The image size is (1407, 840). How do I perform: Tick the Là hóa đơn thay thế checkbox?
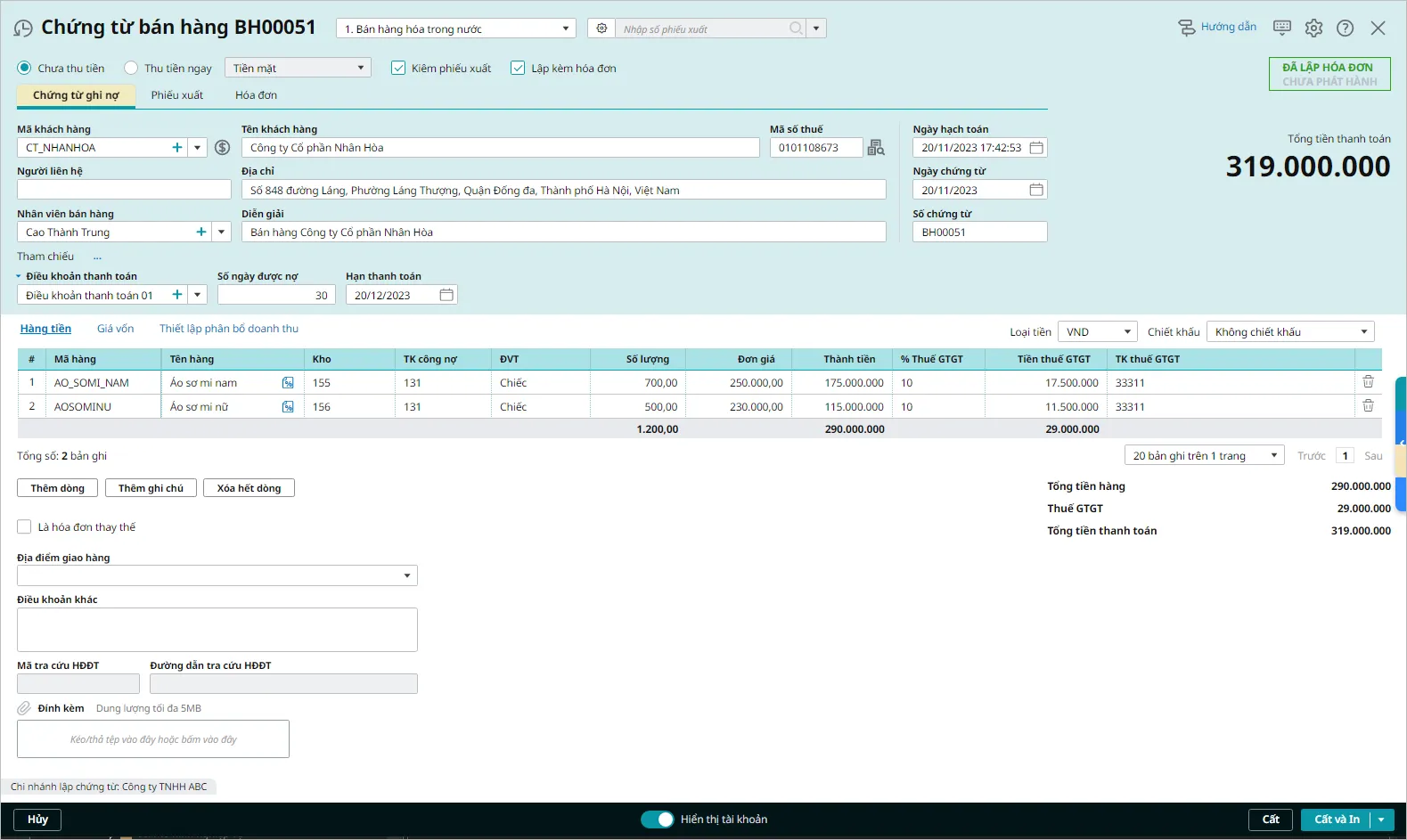pyautogui.click(x=24, y=527)
